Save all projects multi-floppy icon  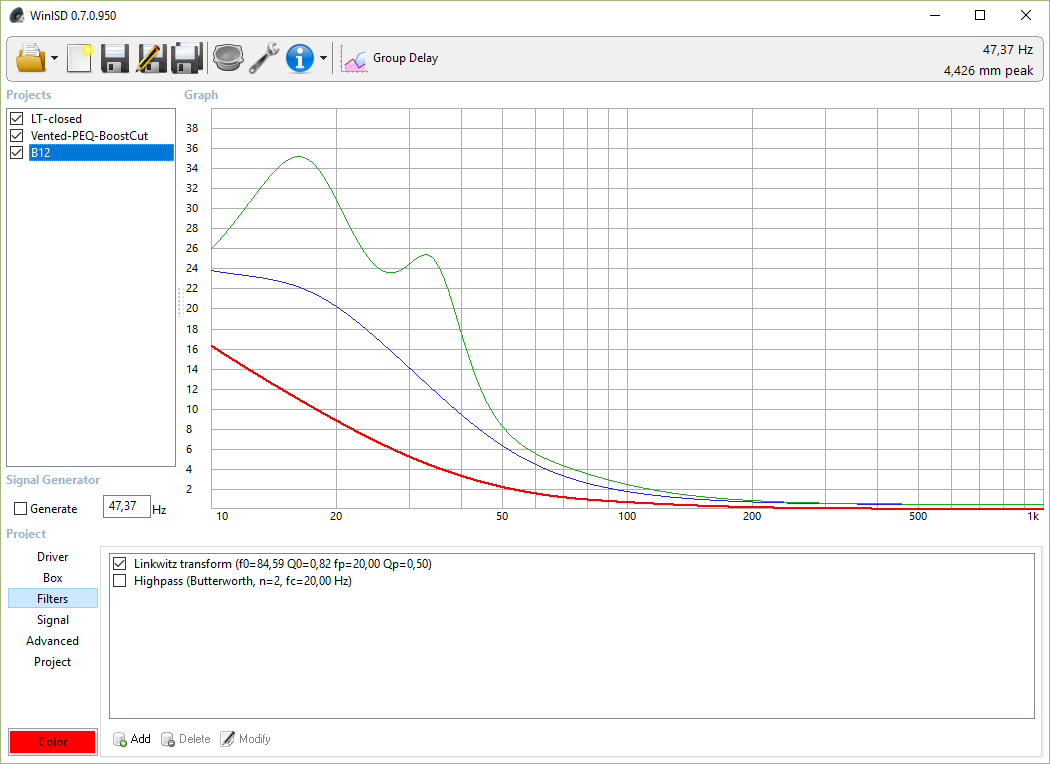[187, 58]
